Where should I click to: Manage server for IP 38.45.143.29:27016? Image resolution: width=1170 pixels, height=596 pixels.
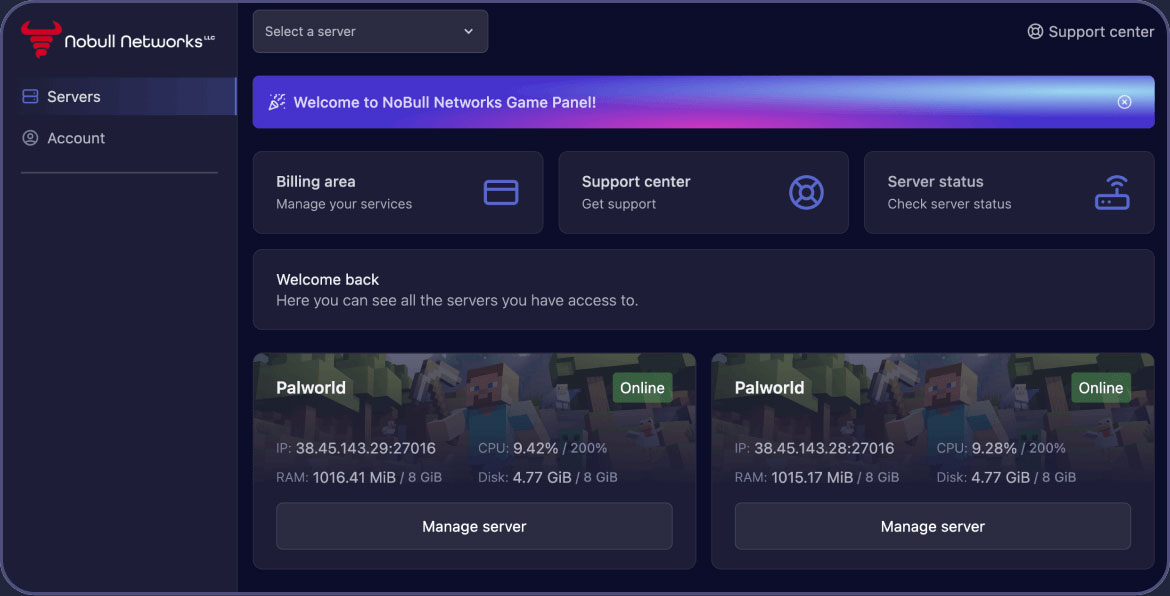pyautogui.click(x=474, y=526)
